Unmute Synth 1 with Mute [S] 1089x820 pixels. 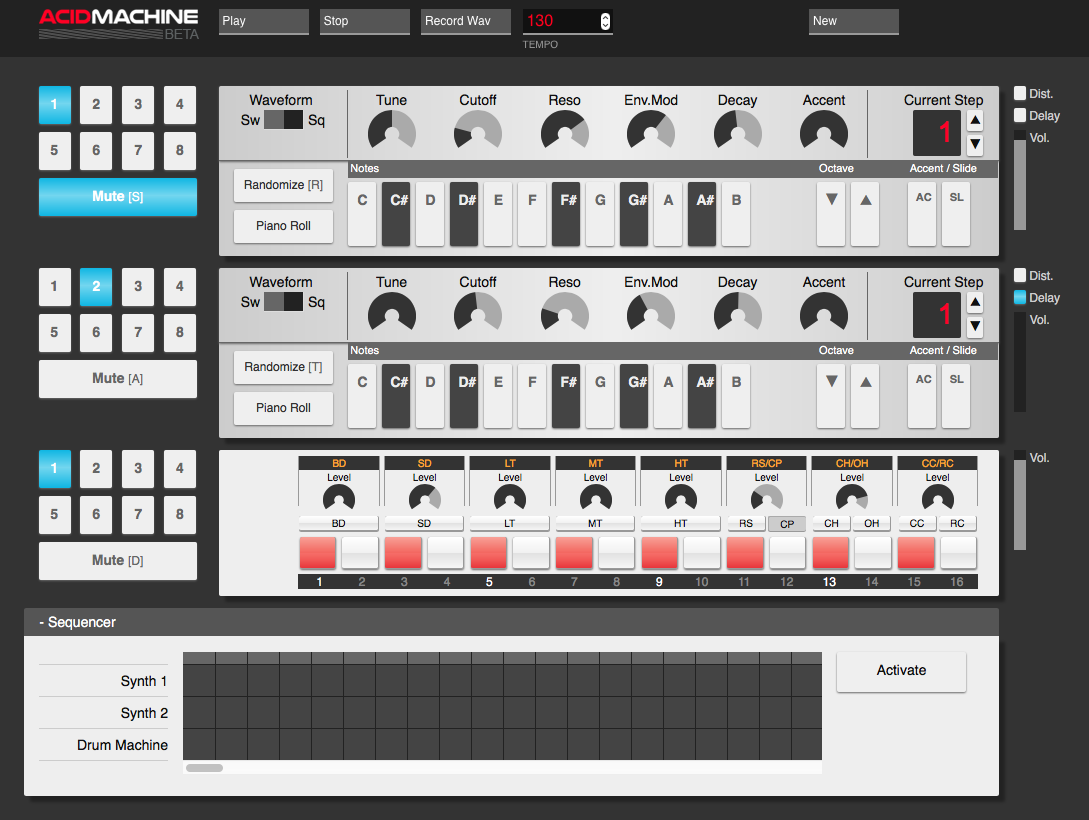118,196
